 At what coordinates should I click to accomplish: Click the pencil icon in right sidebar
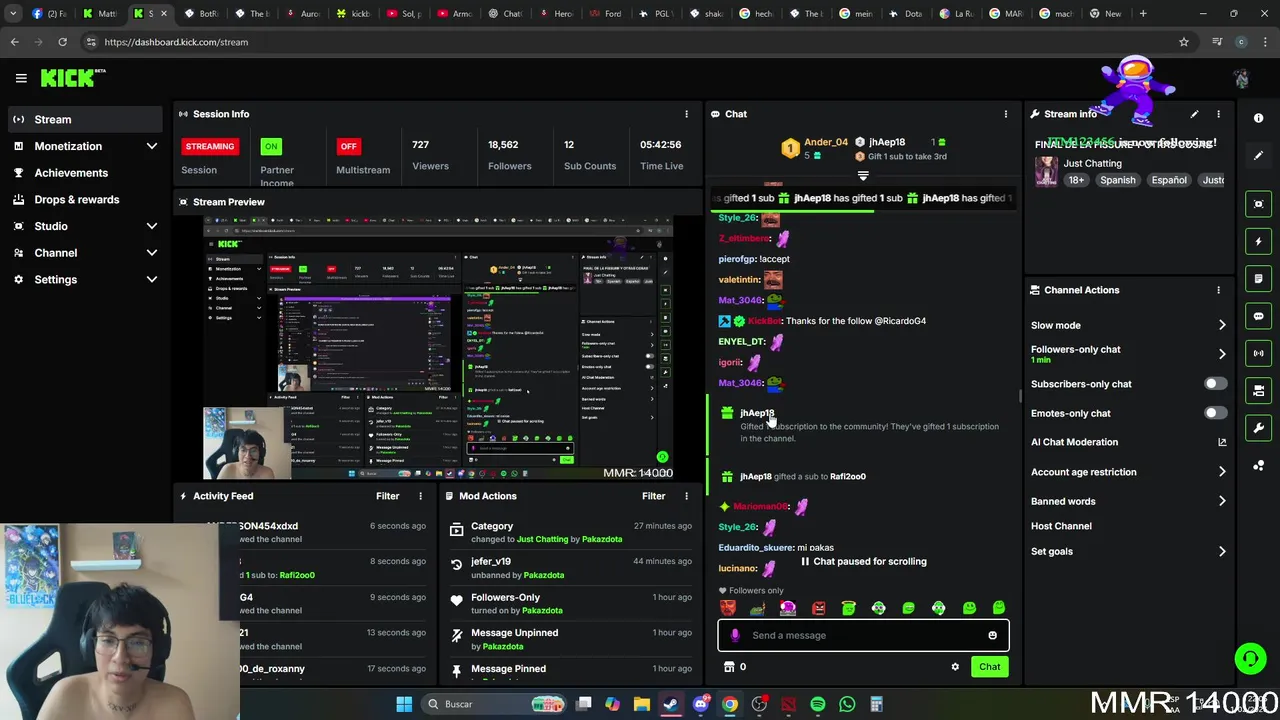pyautogui.click(x=1258, y=156)
